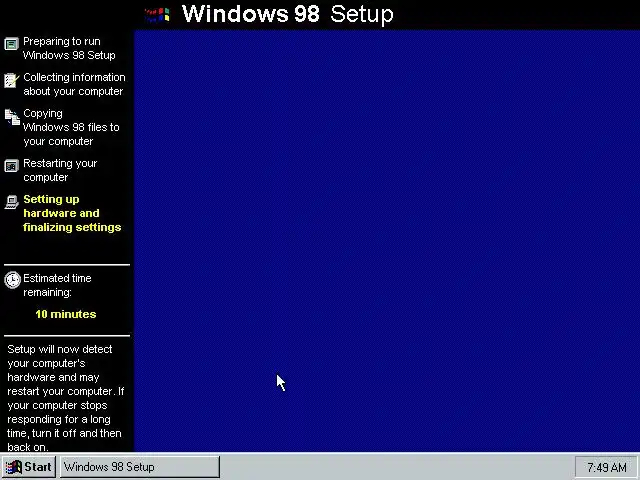
Task: Click the Preparing to run Setup icon
Action: coord(11,44)
